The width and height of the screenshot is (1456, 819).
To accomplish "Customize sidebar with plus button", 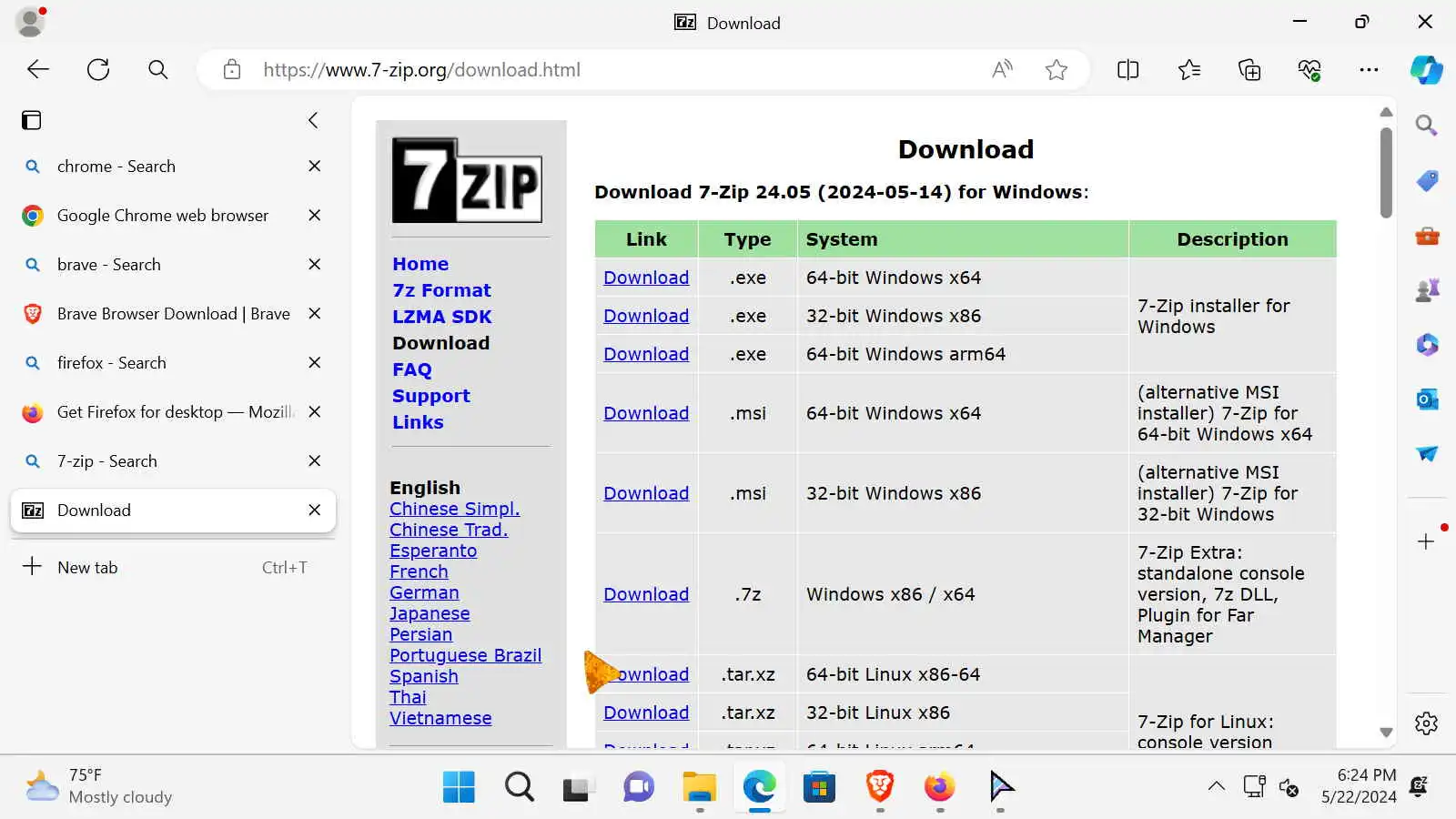I will 1426,541.
